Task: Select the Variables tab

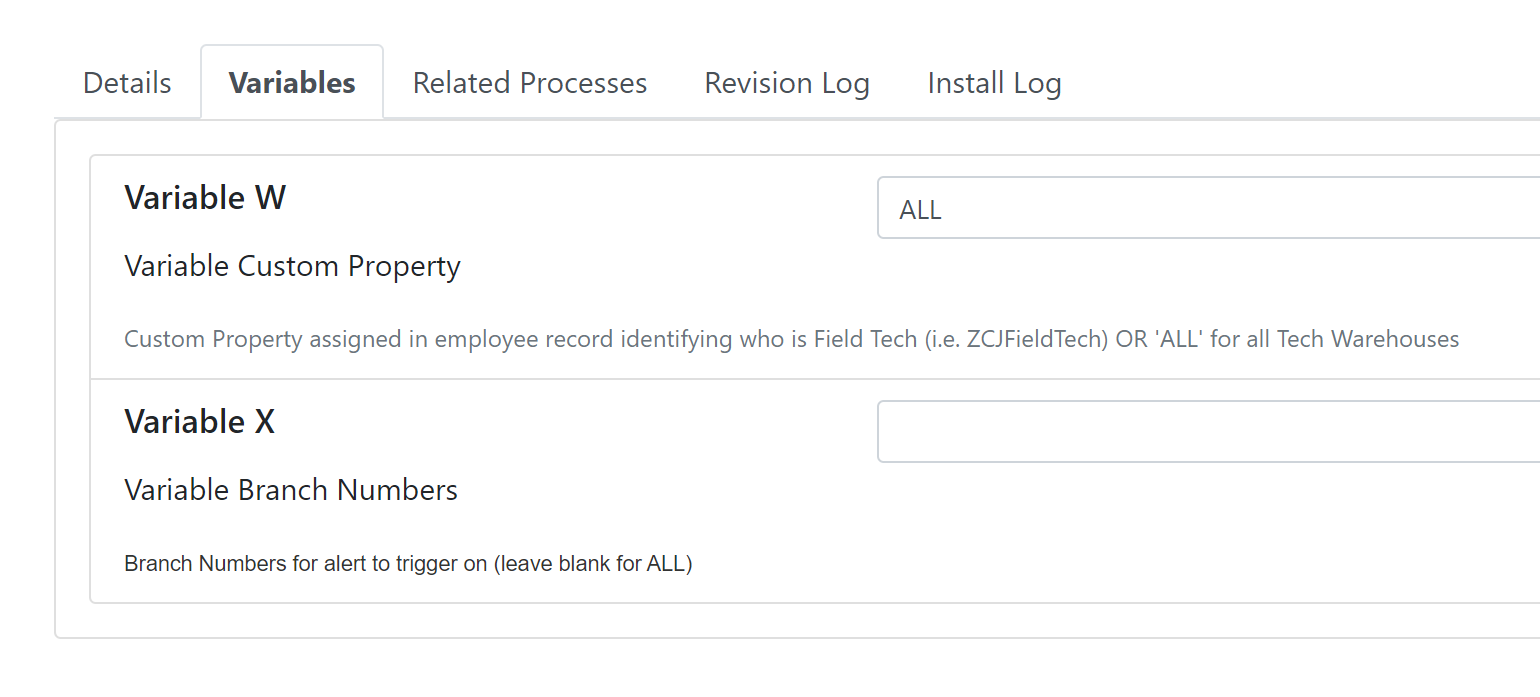Action: (292, 83)
